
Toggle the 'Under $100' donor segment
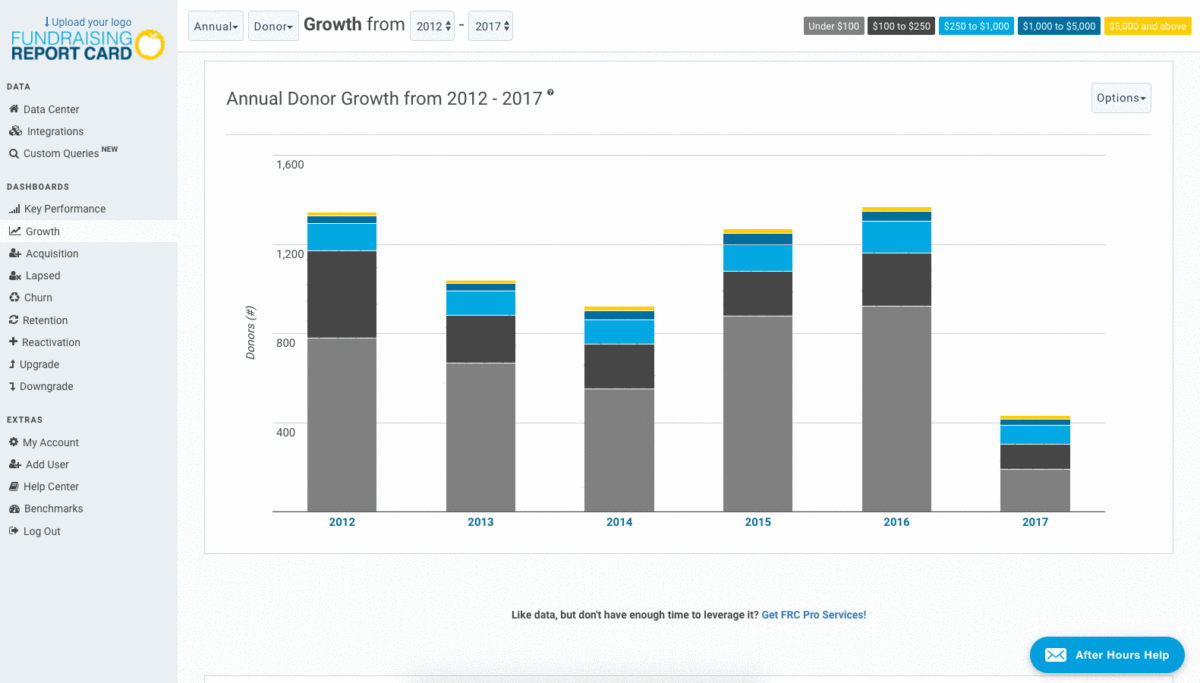click(x=833, y=26)
